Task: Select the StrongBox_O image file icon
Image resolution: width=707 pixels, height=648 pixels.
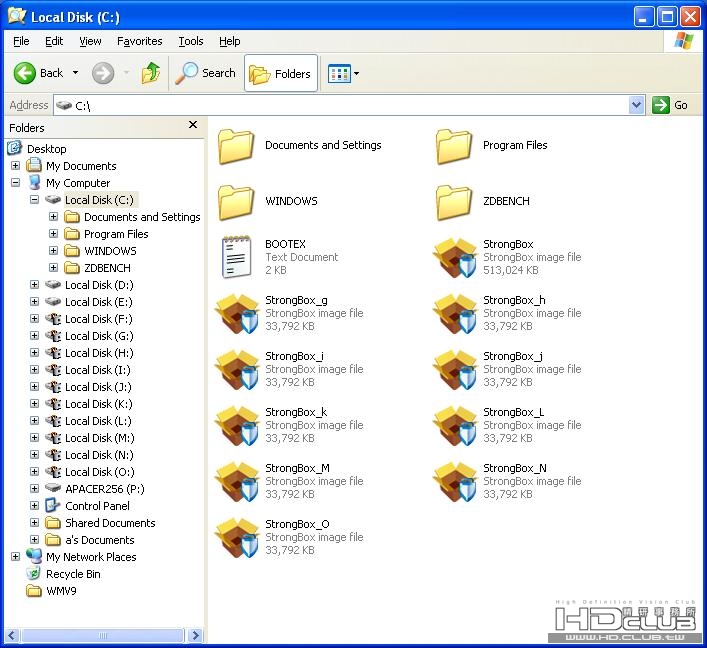Action: coord(237,537)
